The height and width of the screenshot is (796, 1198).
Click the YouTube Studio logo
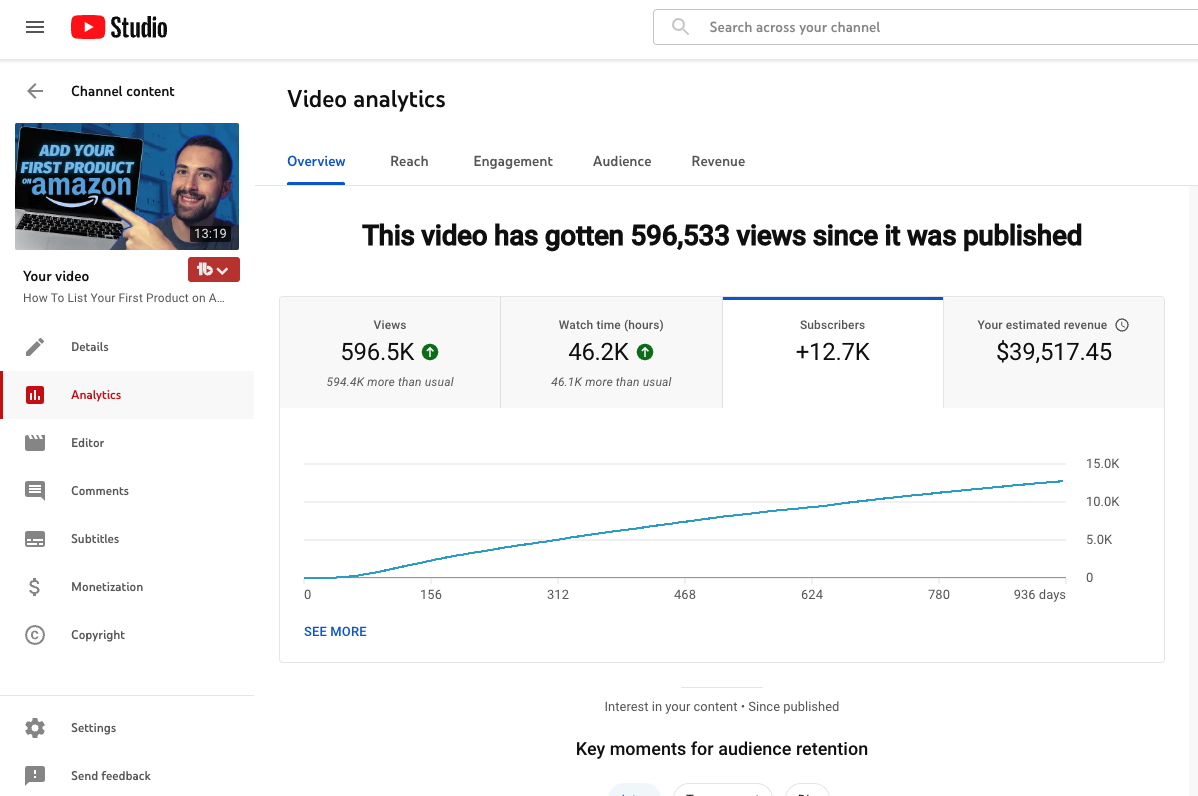pyautogui.click(x=119, y=28)
